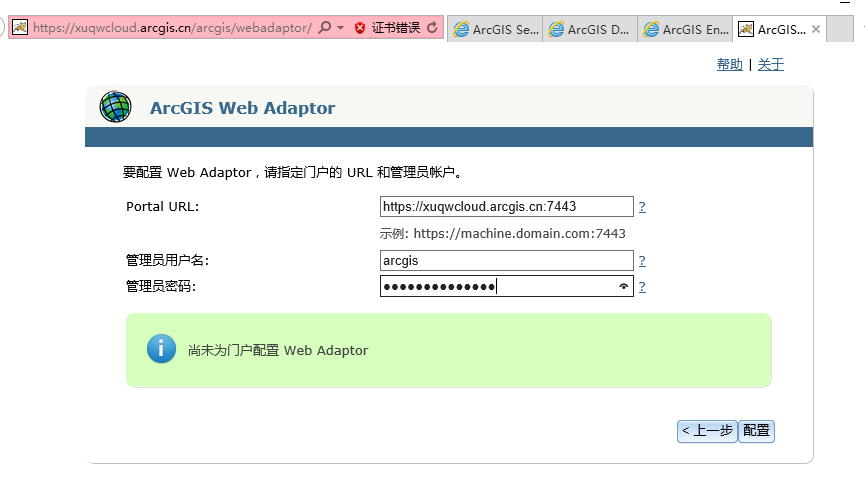Click the Internet Explorer icon on ArcGIS Se... tab
The image size is (865, 487).
click(x=461, y=29)
